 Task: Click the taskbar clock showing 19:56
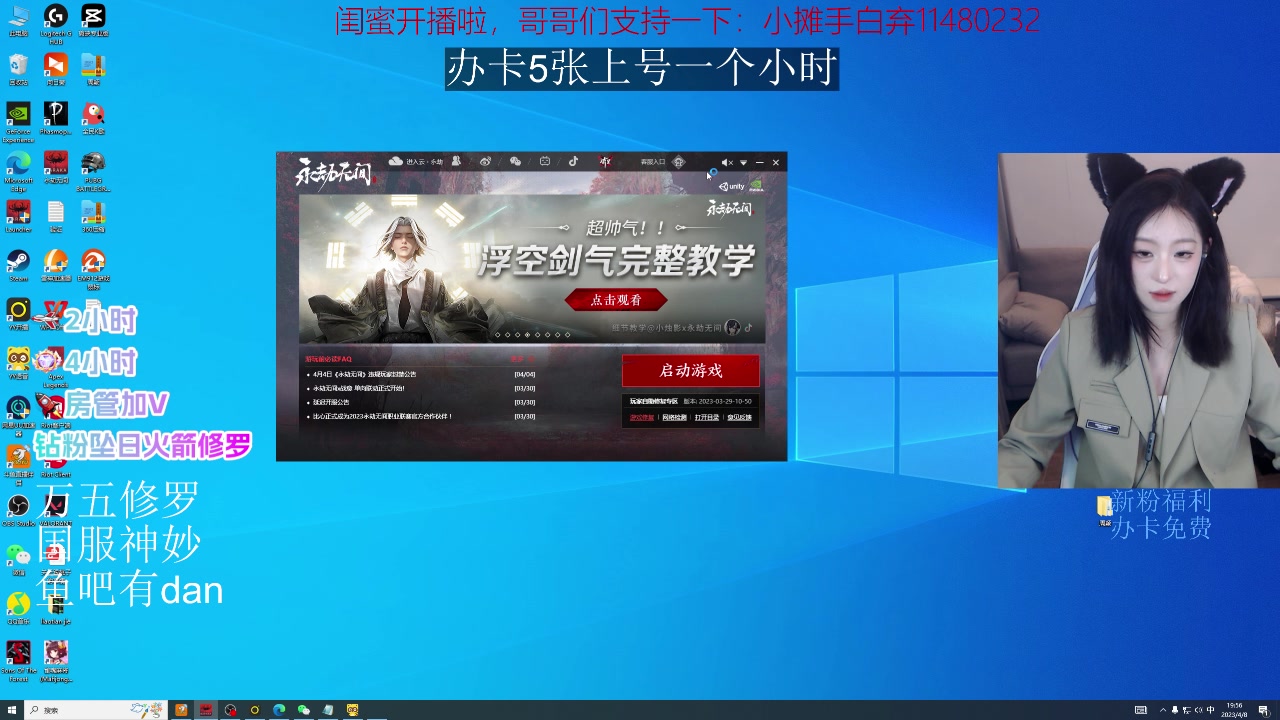point(1235,710)
